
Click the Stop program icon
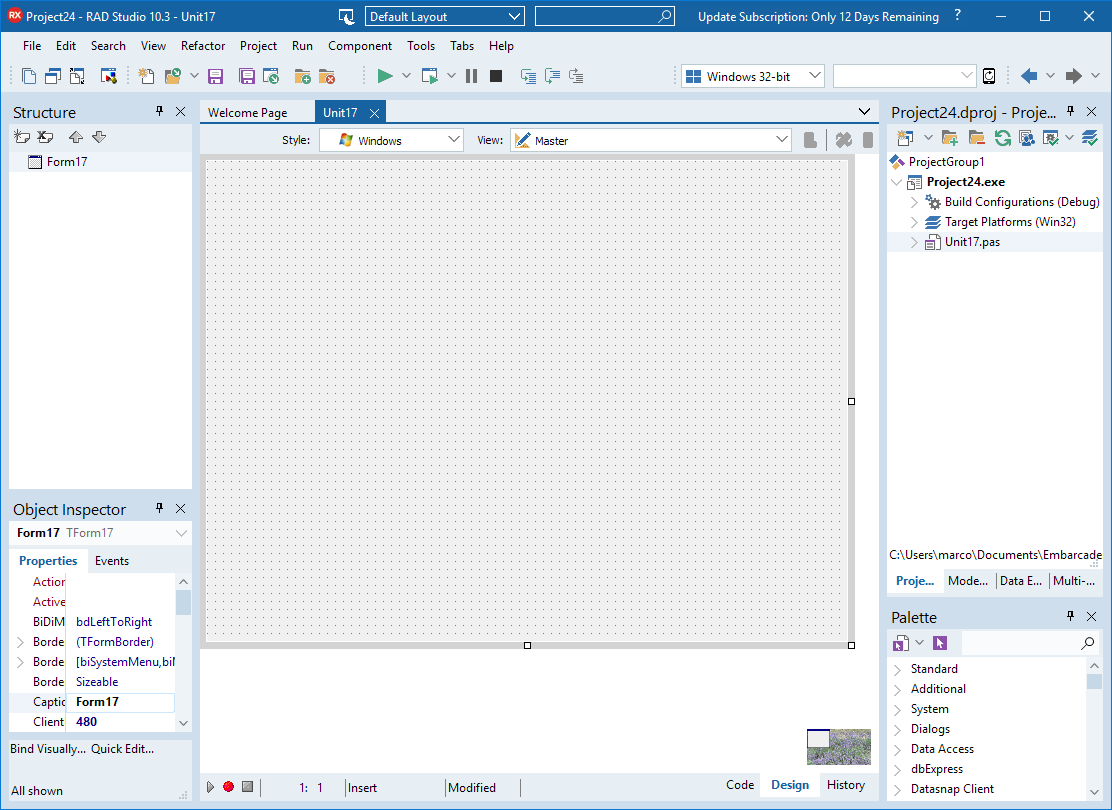[x=495, y=75]
